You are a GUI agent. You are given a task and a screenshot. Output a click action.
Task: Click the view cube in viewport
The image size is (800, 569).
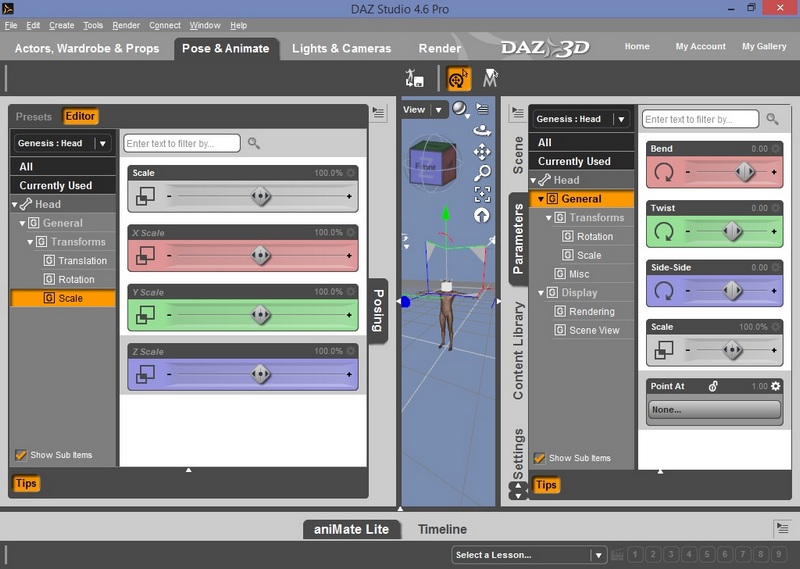(x=433, y=163)
